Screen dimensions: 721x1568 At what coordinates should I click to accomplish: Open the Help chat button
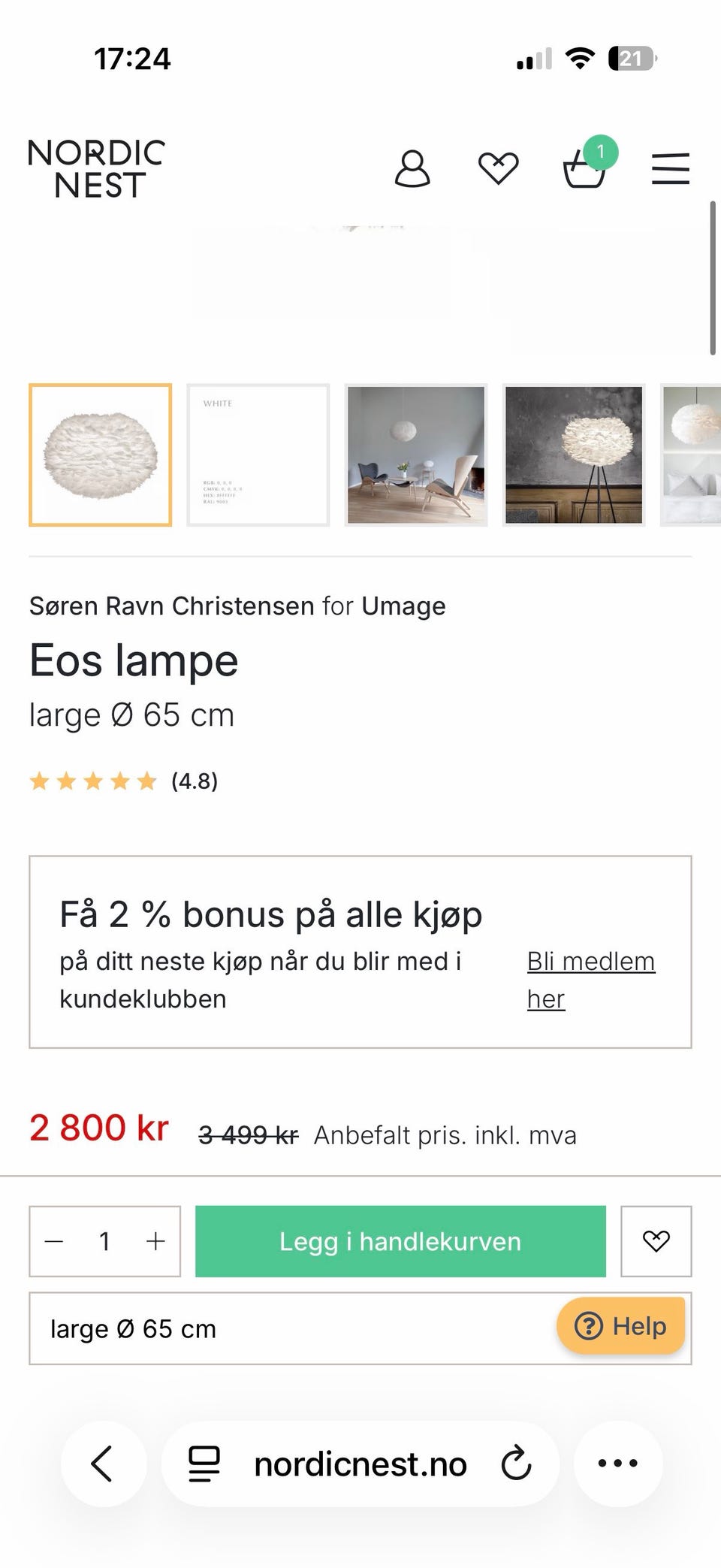(x=620, y=1326)
